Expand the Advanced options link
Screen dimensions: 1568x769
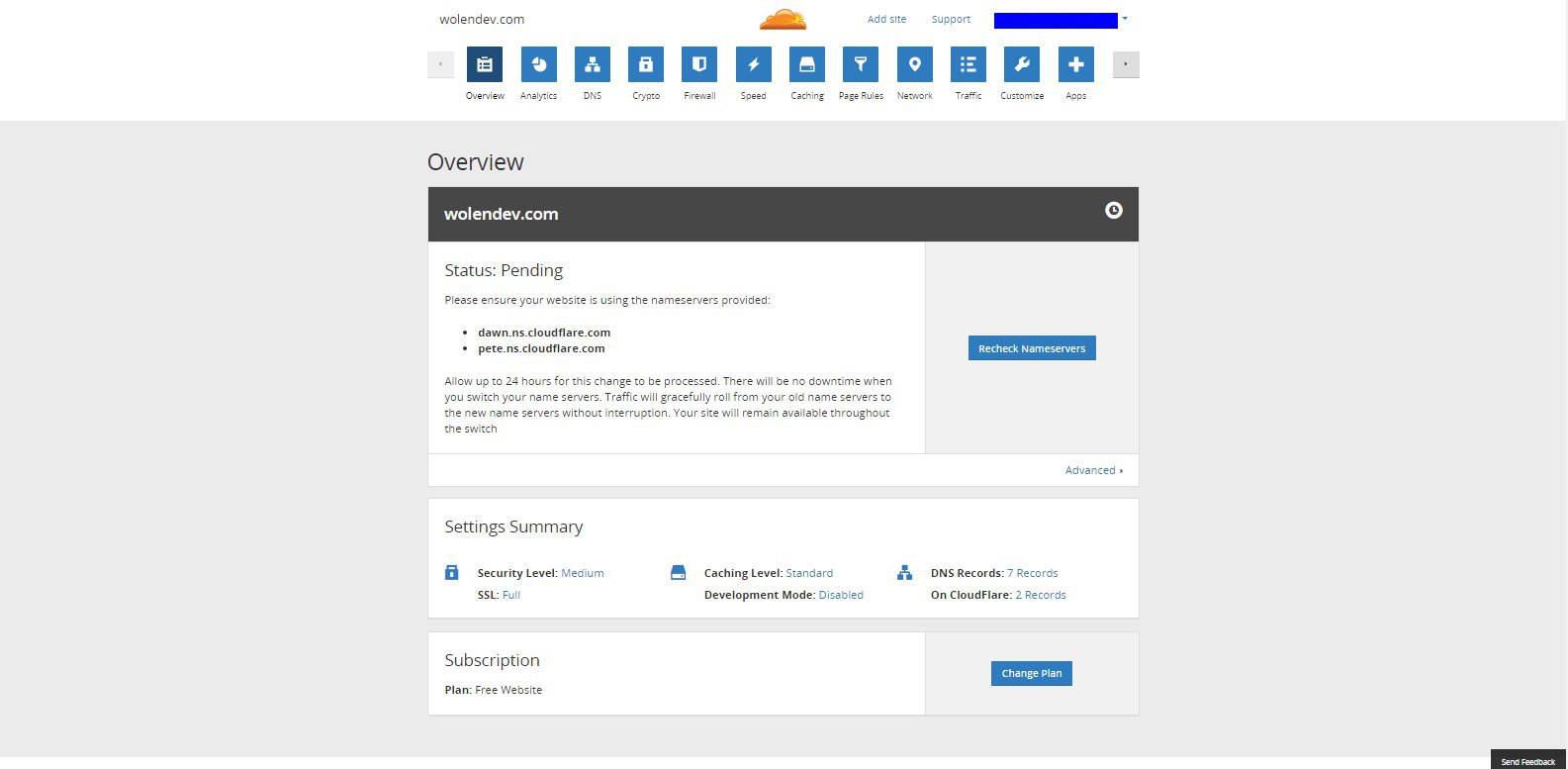coord(1094,470)
